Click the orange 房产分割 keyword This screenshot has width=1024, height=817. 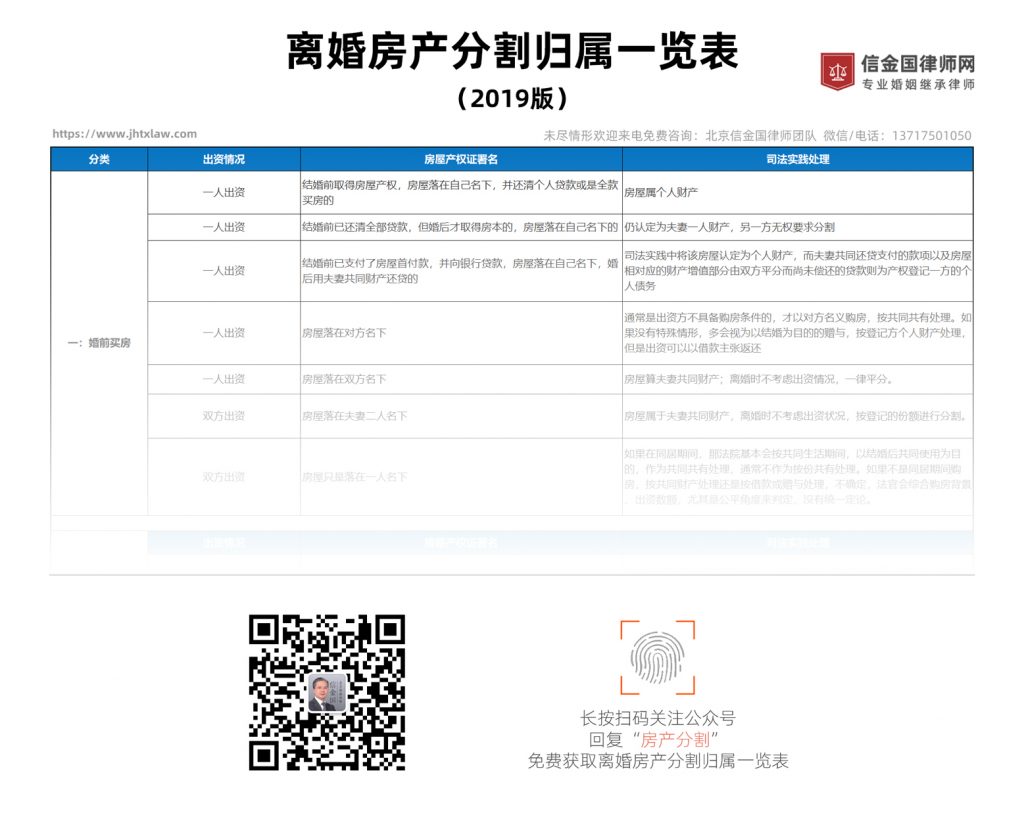pos(675,740)
